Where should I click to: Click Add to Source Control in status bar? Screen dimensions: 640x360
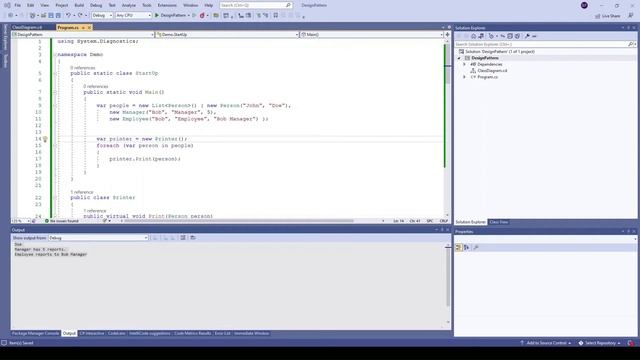click(x=546, y=343)
